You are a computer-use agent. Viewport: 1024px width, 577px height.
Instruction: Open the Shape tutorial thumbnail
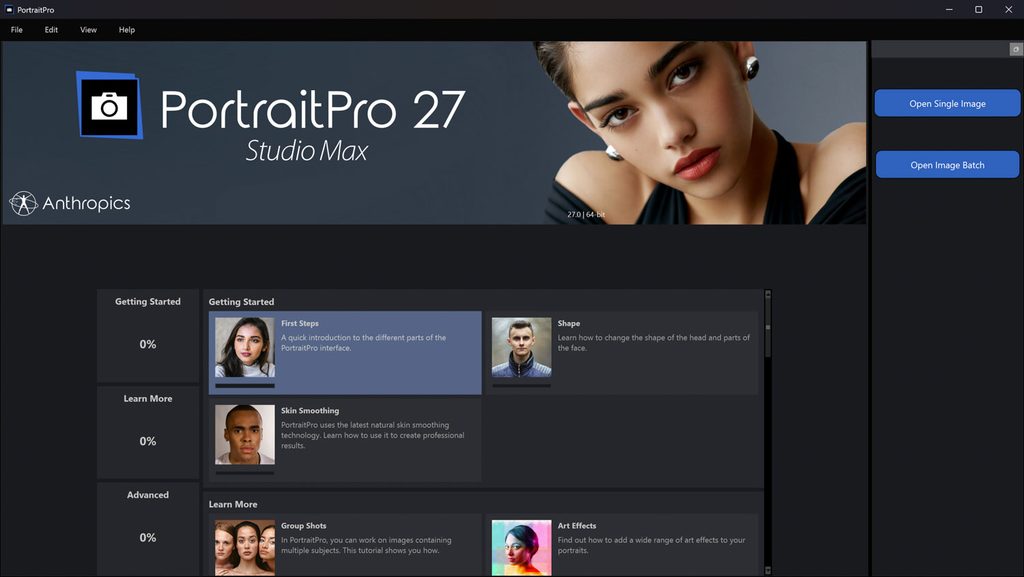[x=521, y=347]
